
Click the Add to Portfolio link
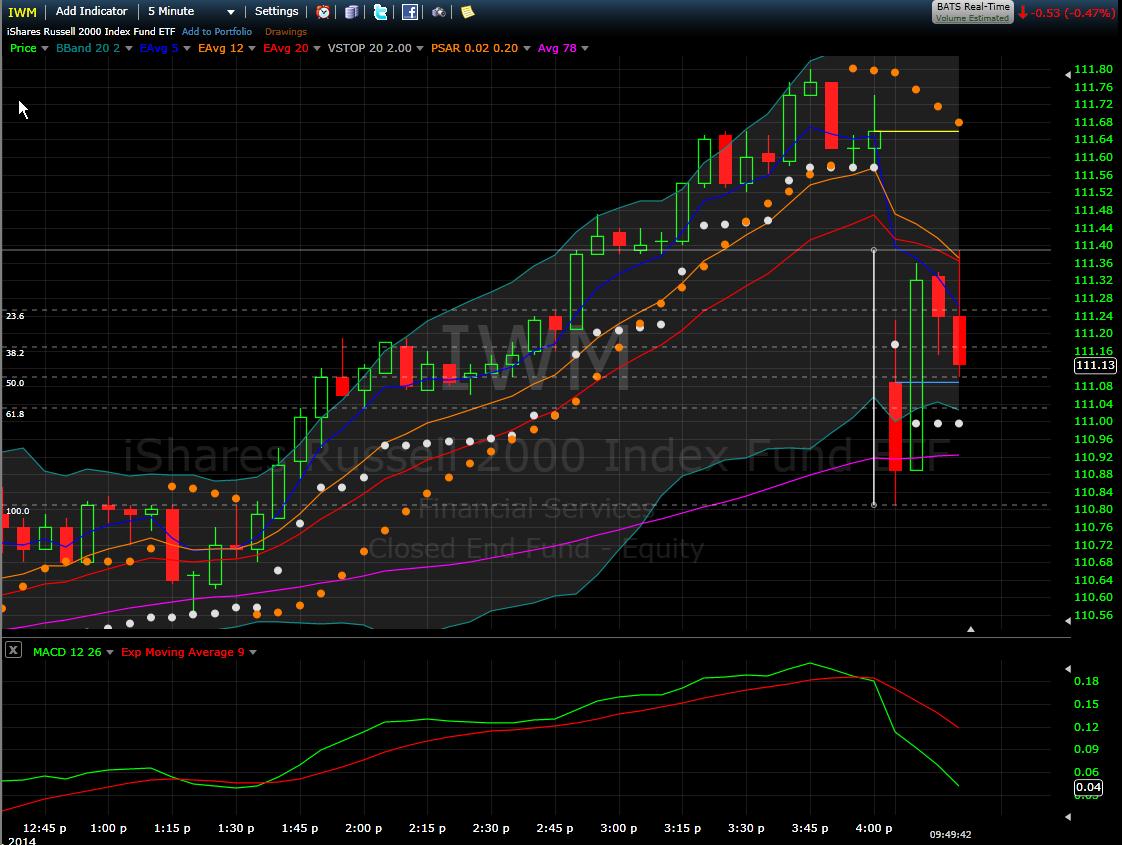[217, 31]
